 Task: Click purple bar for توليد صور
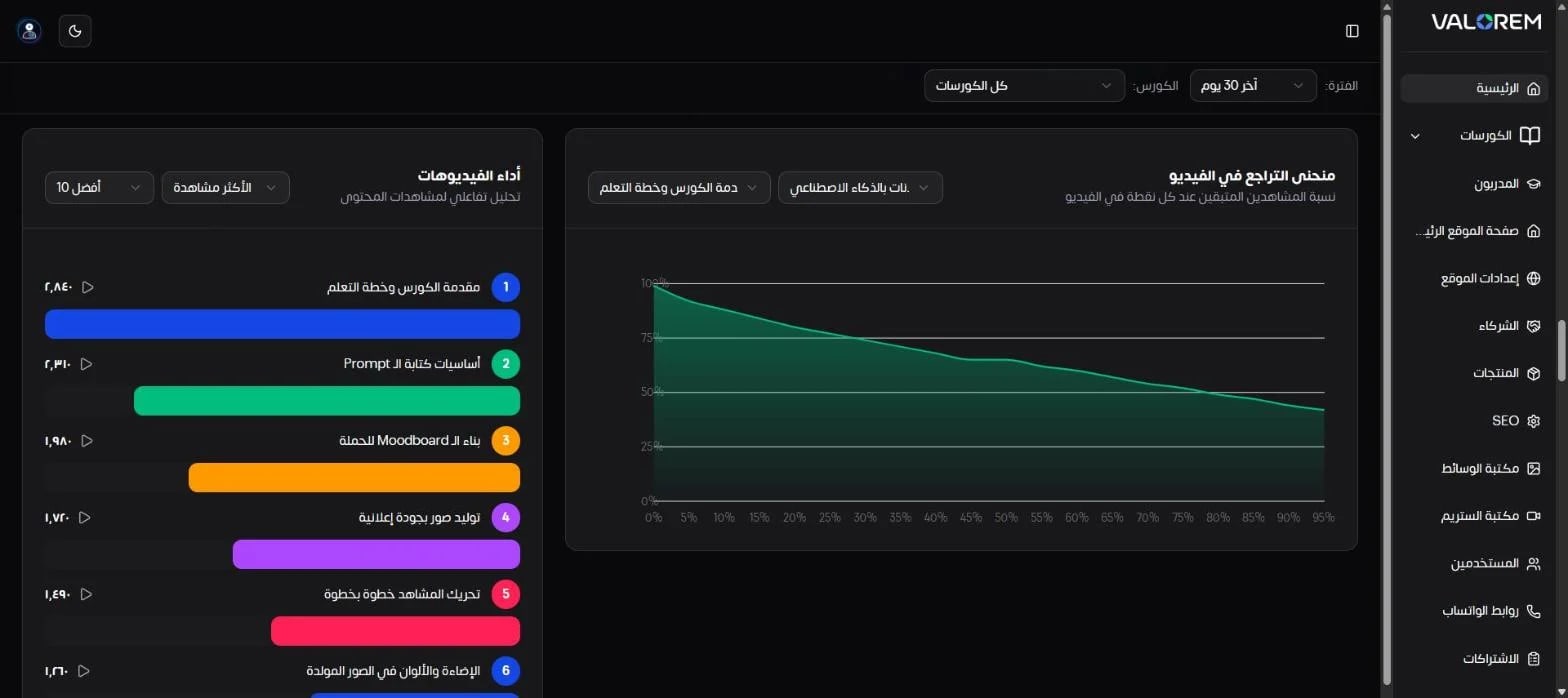tap(376, 554)
